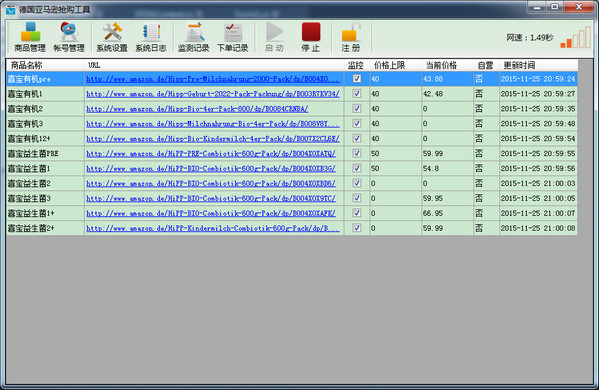This screenshot has width=599, height=390.
Task: Open 系统设置 system settings
Action: click(112, 37)
